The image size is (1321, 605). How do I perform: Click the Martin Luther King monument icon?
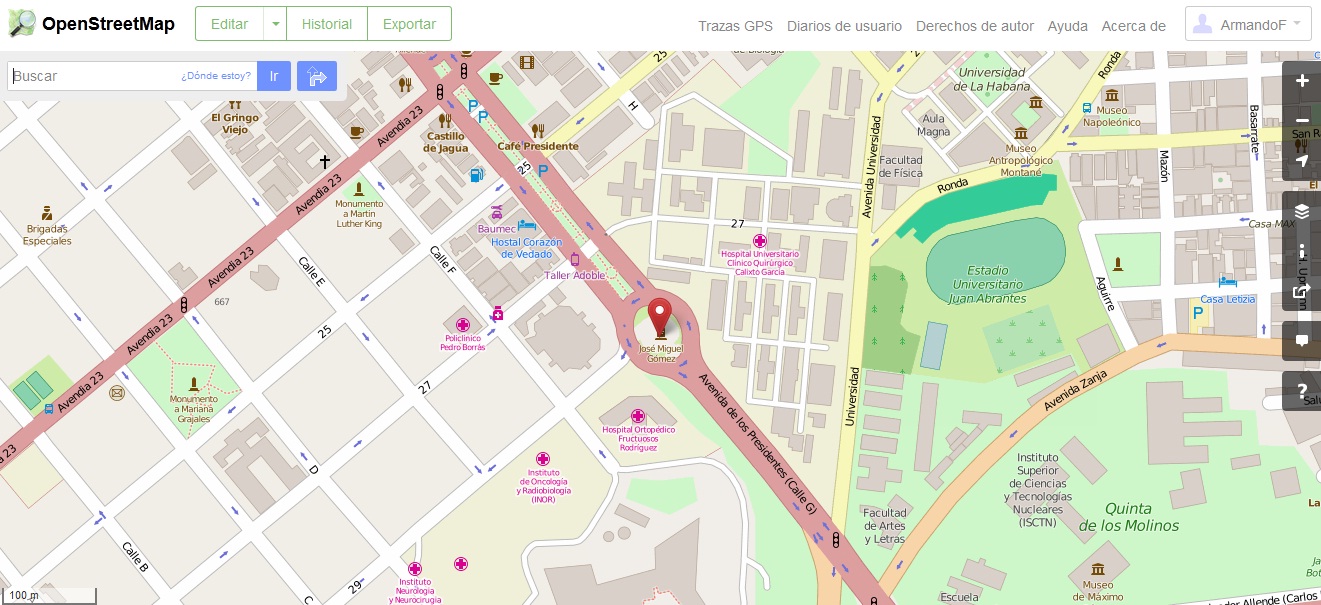[x=360, y=188]
